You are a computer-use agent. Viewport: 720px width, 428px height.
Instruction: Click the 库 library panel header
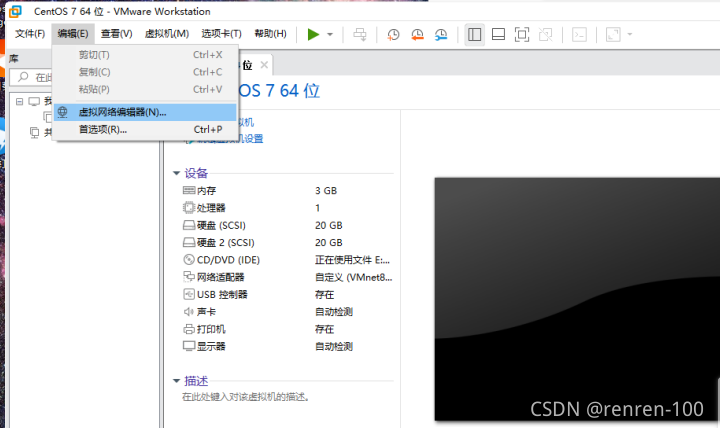(x=14, y=59)
